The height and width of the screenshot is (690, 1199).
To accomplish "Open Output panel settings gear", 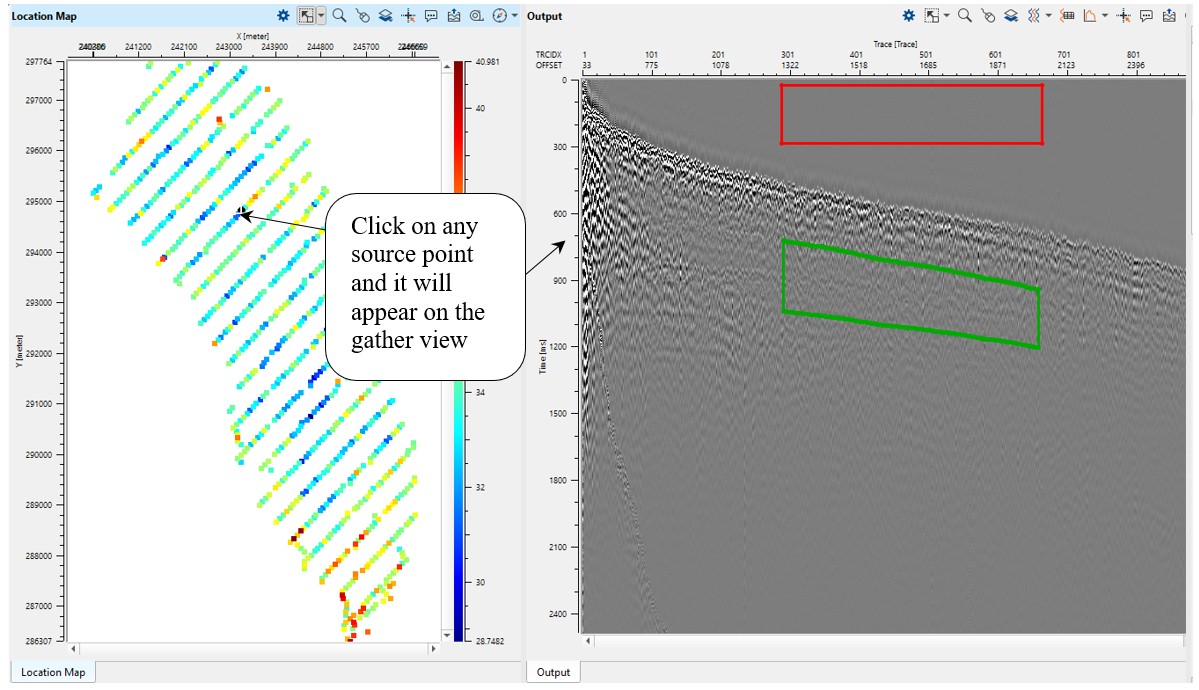I will coord(908,16).
